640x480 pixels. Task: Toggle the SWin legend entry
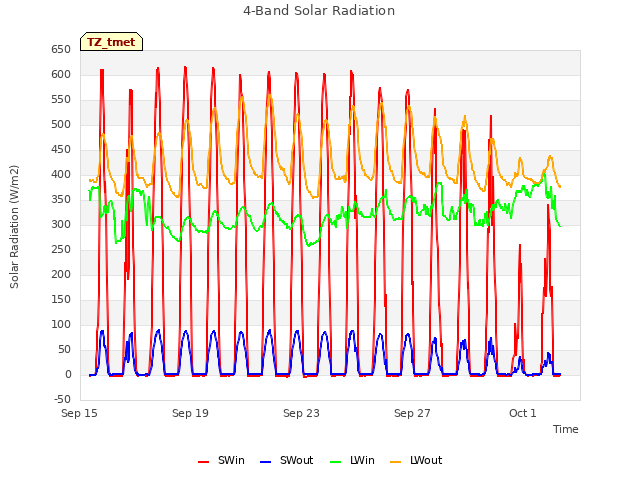[221, 460]
